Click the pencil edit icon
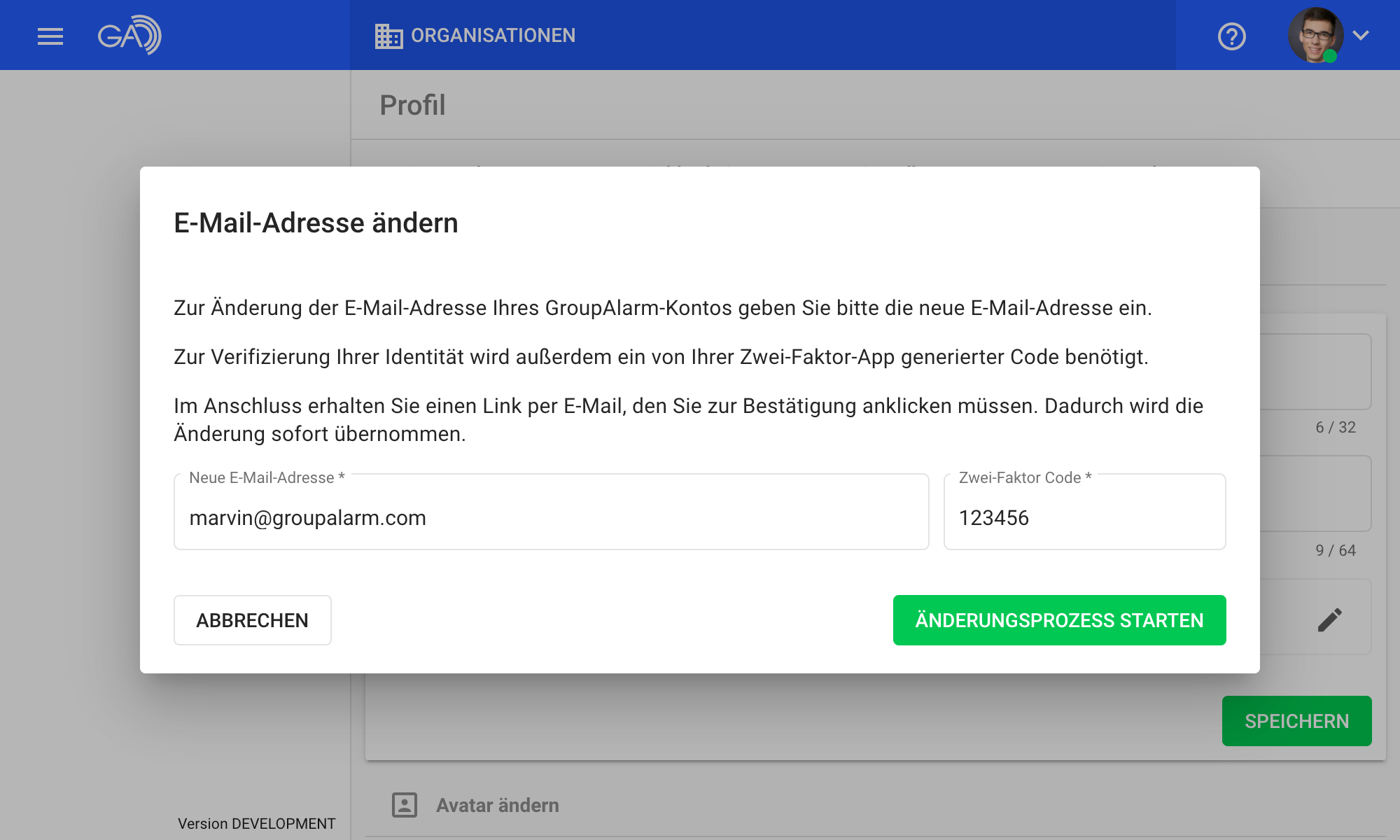1400x840 pixels. click(1329, 619)
